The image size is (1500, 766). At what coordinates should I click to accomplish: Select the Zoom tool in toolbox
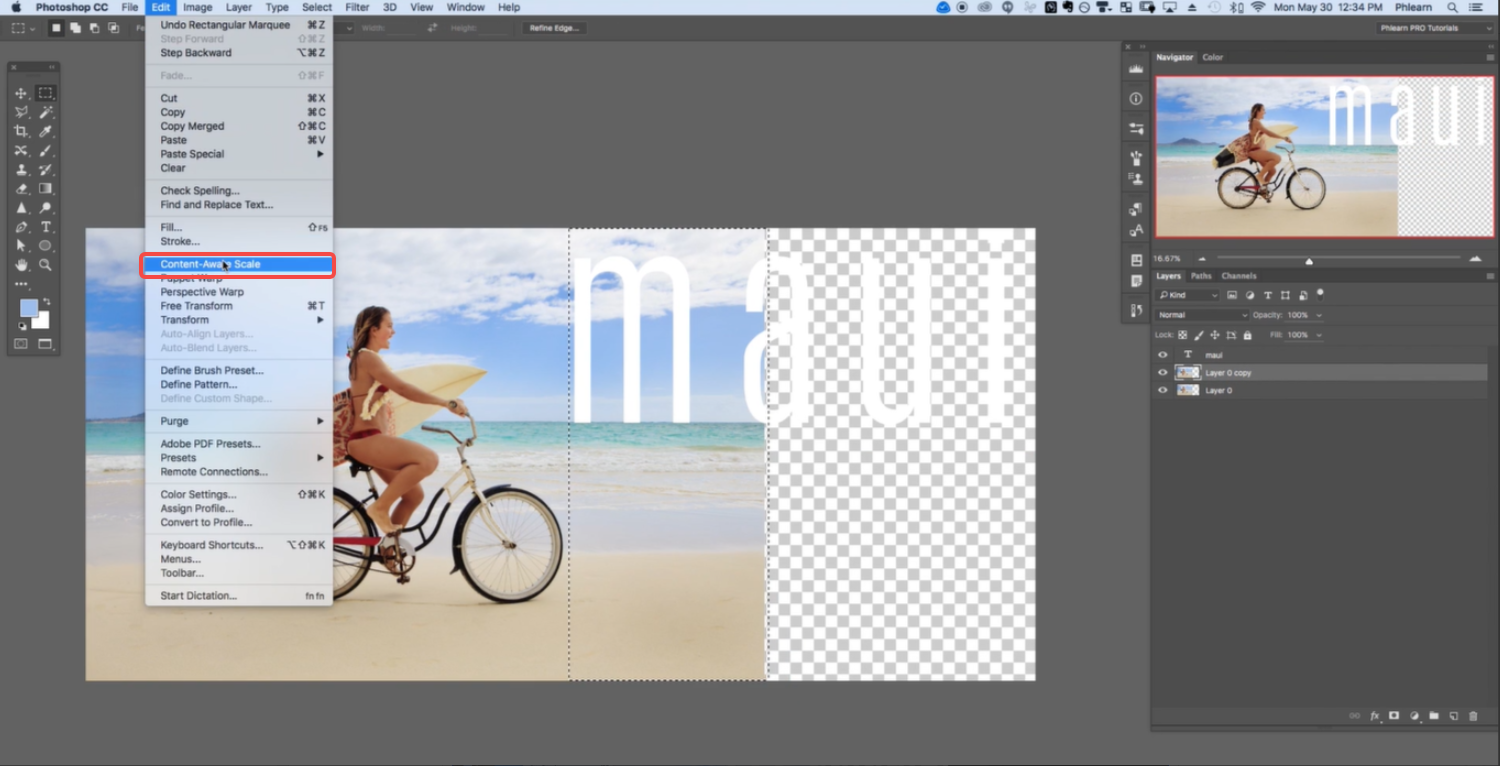pos(45,265)
